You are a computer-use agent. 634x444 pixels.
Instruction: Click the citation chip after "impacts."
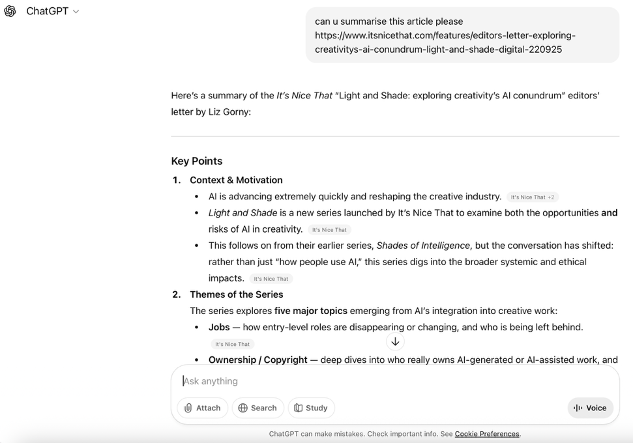[271, 279]
